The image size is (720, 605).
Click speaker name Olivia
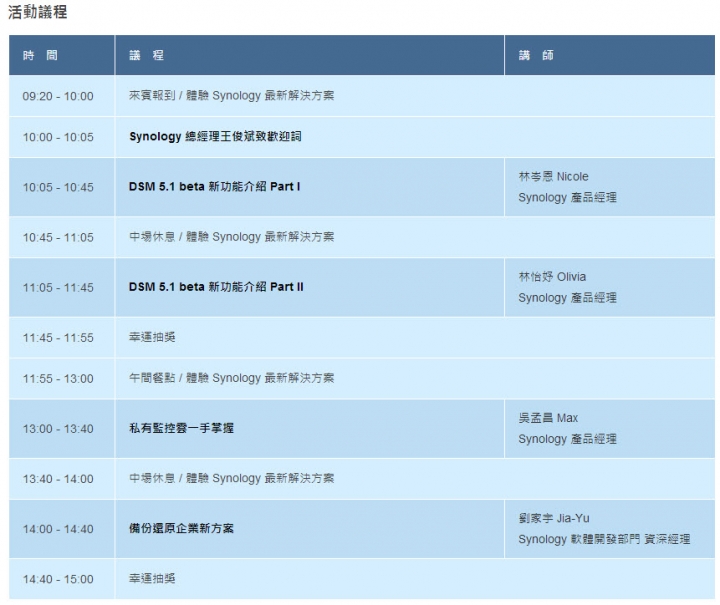[x=552, y=277]
